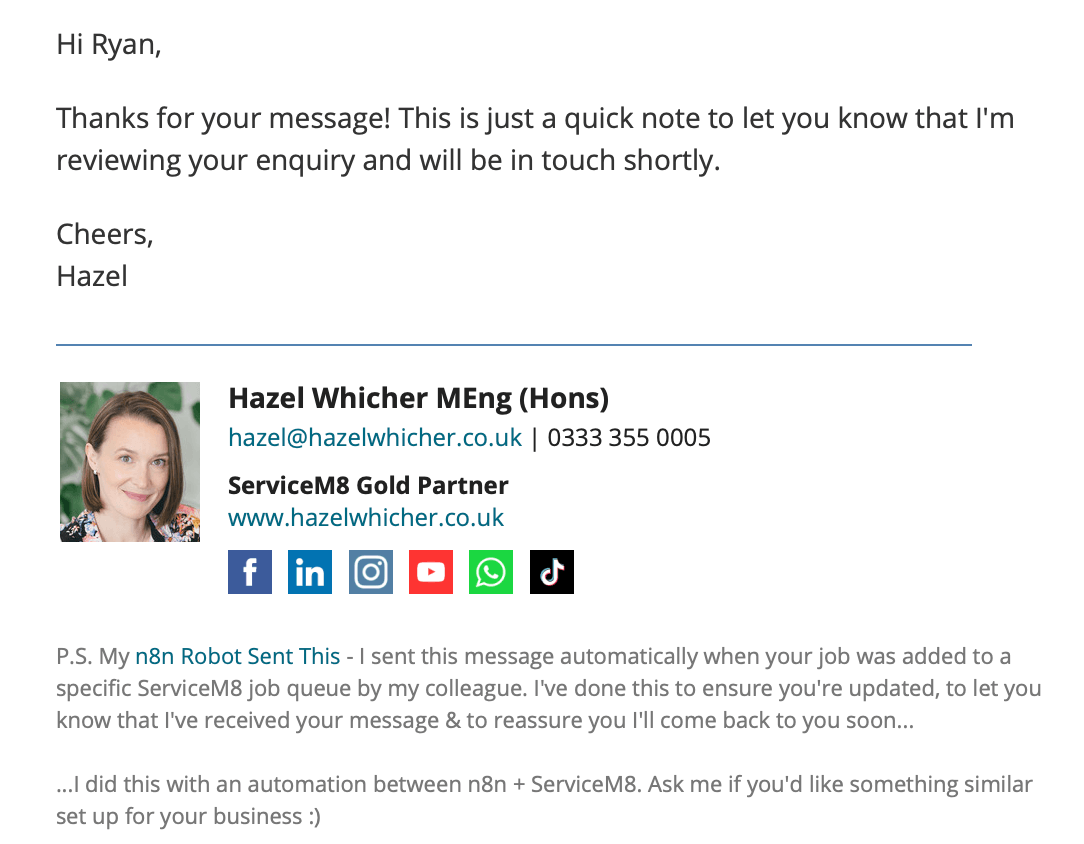Follow the 'n8n Robot Sent This' link
The width and height of the screenshot is (1084, 844).
pyautogui.click(x=237, y=656)
